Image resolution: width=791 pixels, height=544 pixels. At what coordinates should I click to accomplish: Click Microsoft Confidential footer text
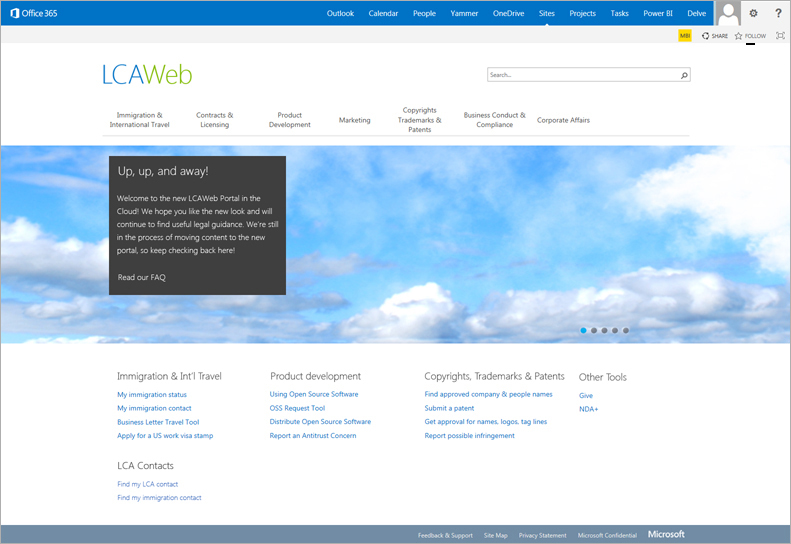click(x=607, y=535)
